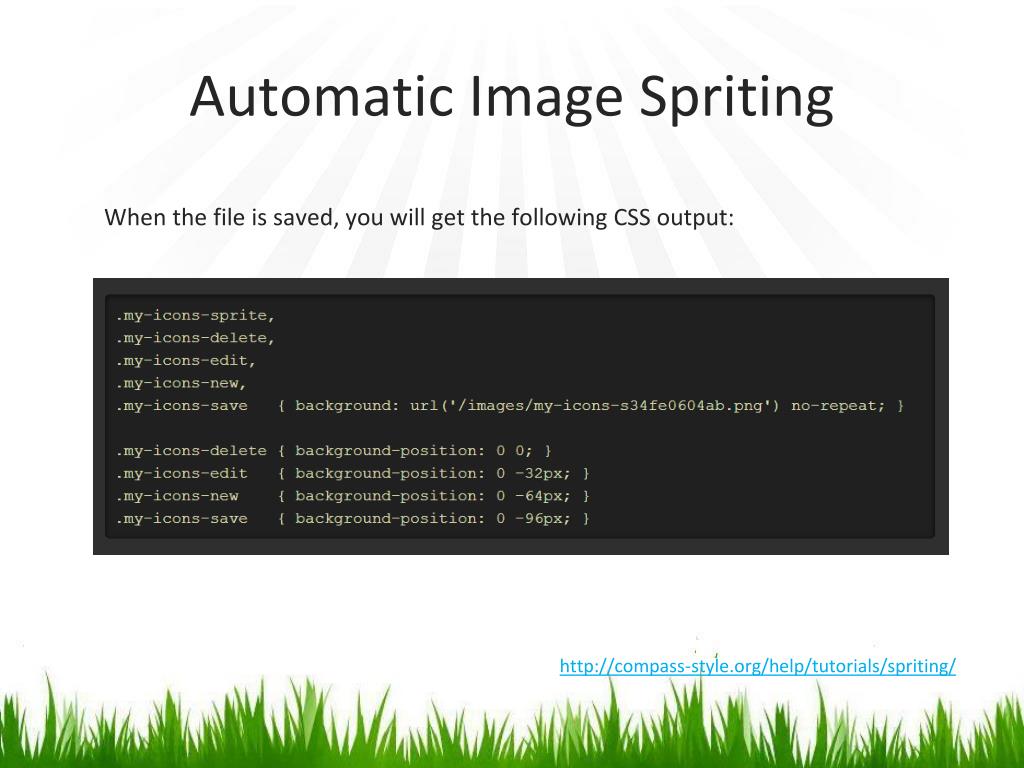Click the background url my-icons-s34fe0604ab.png line
Viewport: 1024px width, 768px height.
point(510,406)
